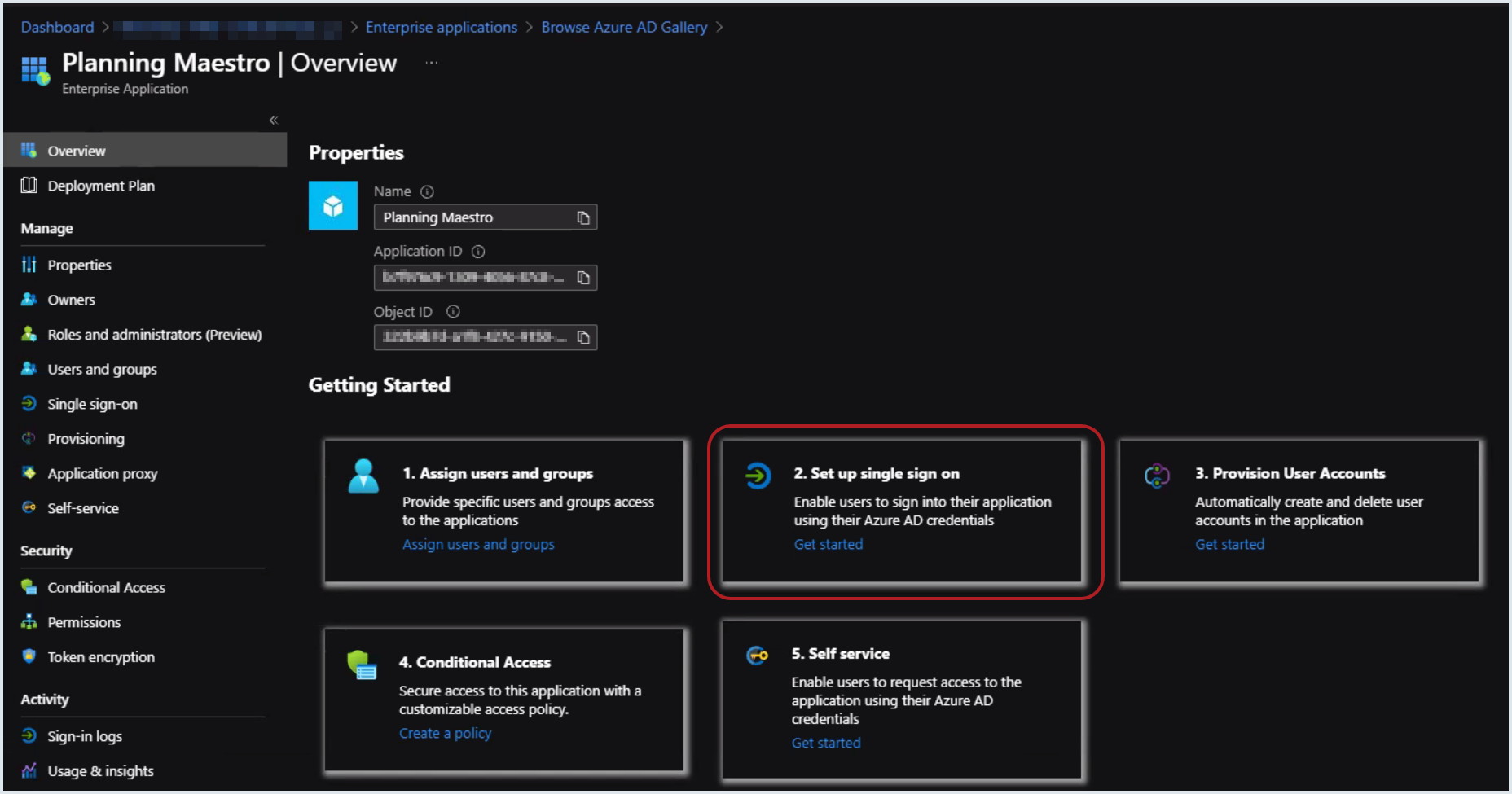The height and width of the screenshot is (794, 1512).
Task: Click the Enterprise Application header icon
Action: pos(35,71)
